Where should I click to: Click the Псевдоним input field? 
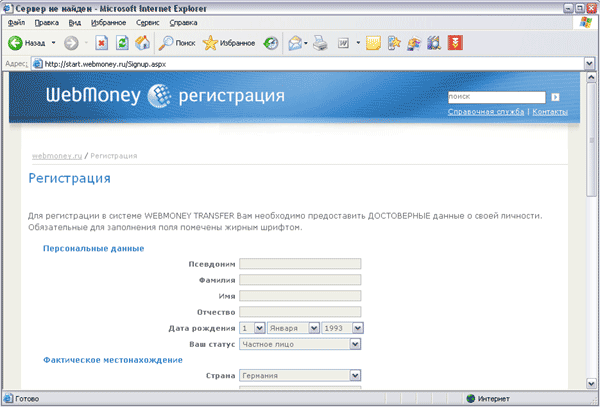point(300,264)
